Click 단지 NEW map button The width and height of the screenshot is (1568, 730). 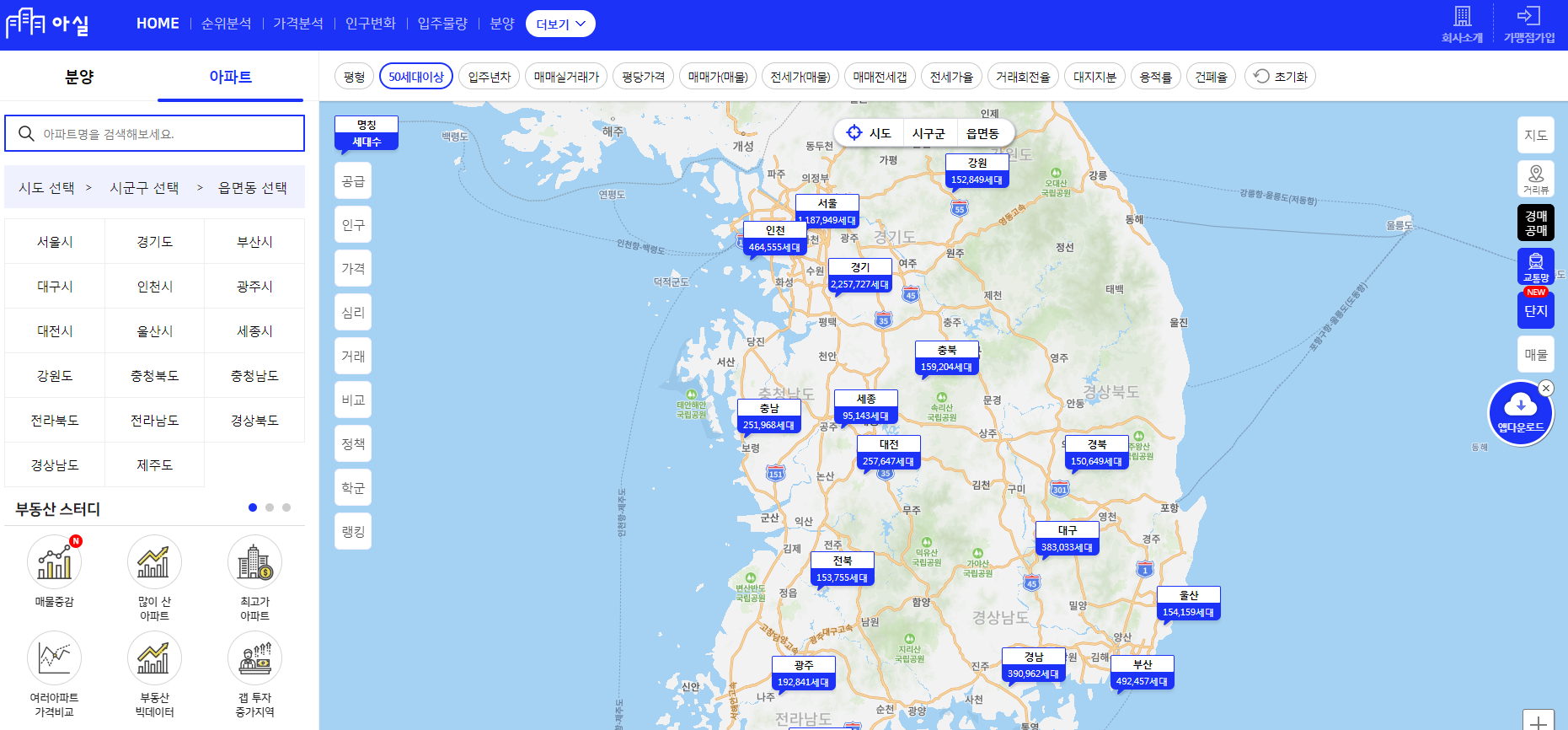[1536, 310]
